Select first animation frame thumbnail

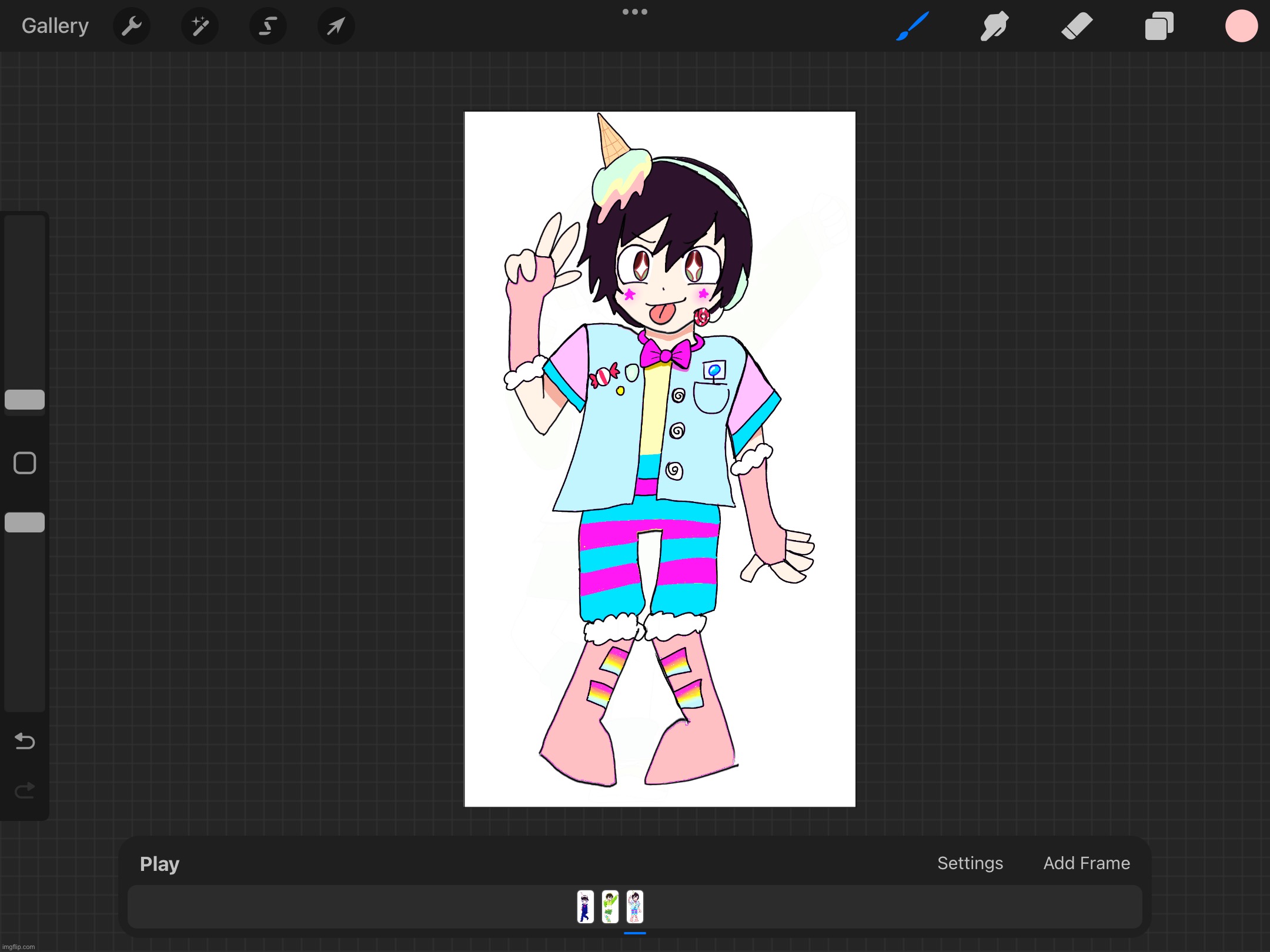click(585, 906)
